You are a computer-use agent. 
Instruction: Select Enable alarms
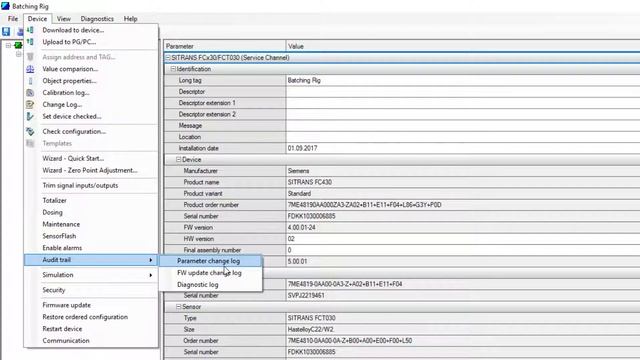(x=62, y=248)
